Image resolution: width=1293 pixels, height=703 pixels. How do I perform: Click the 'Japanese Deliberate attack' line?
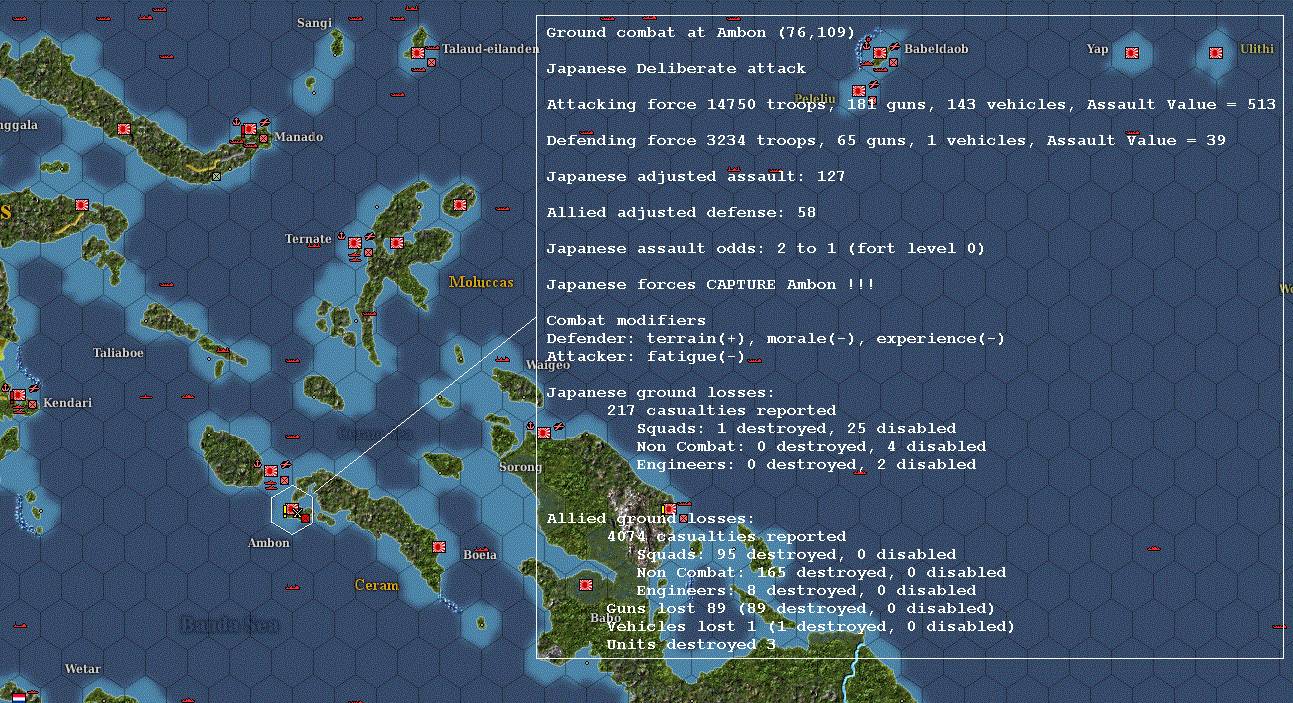pyautogui.click(x=676, y=69)
